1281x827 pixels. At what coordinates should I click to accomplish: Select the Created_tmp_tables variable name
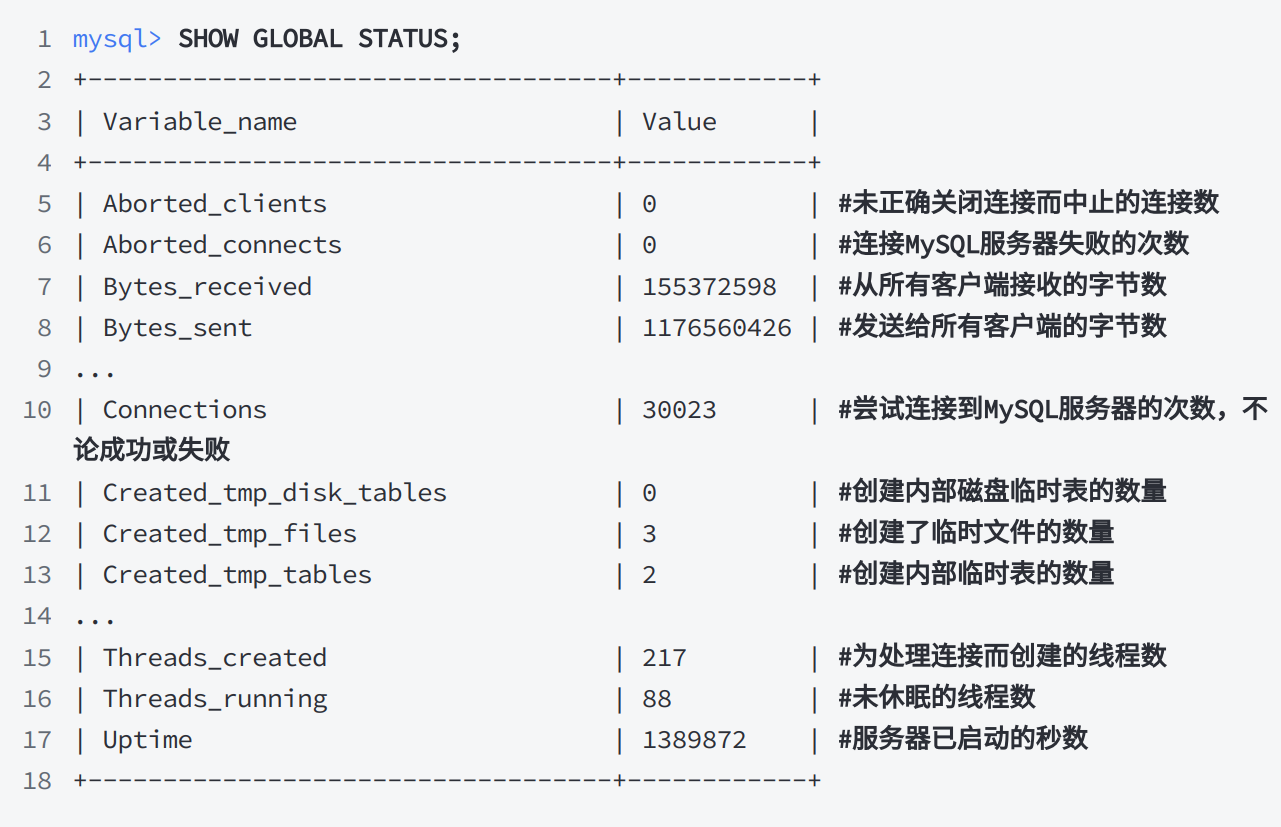coord(237,575)
